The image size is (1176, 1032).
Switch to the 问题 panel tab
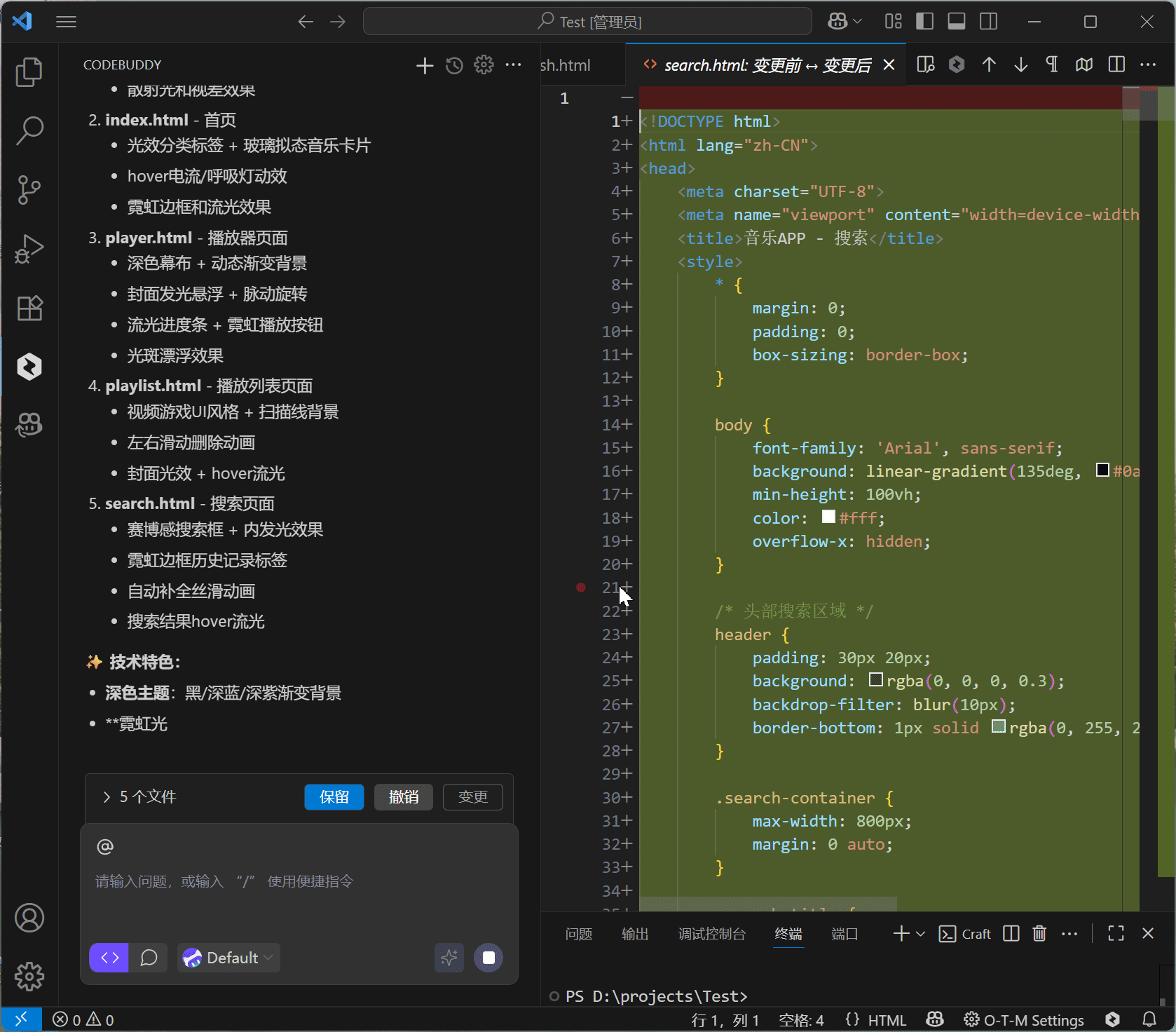pos(579,934)
